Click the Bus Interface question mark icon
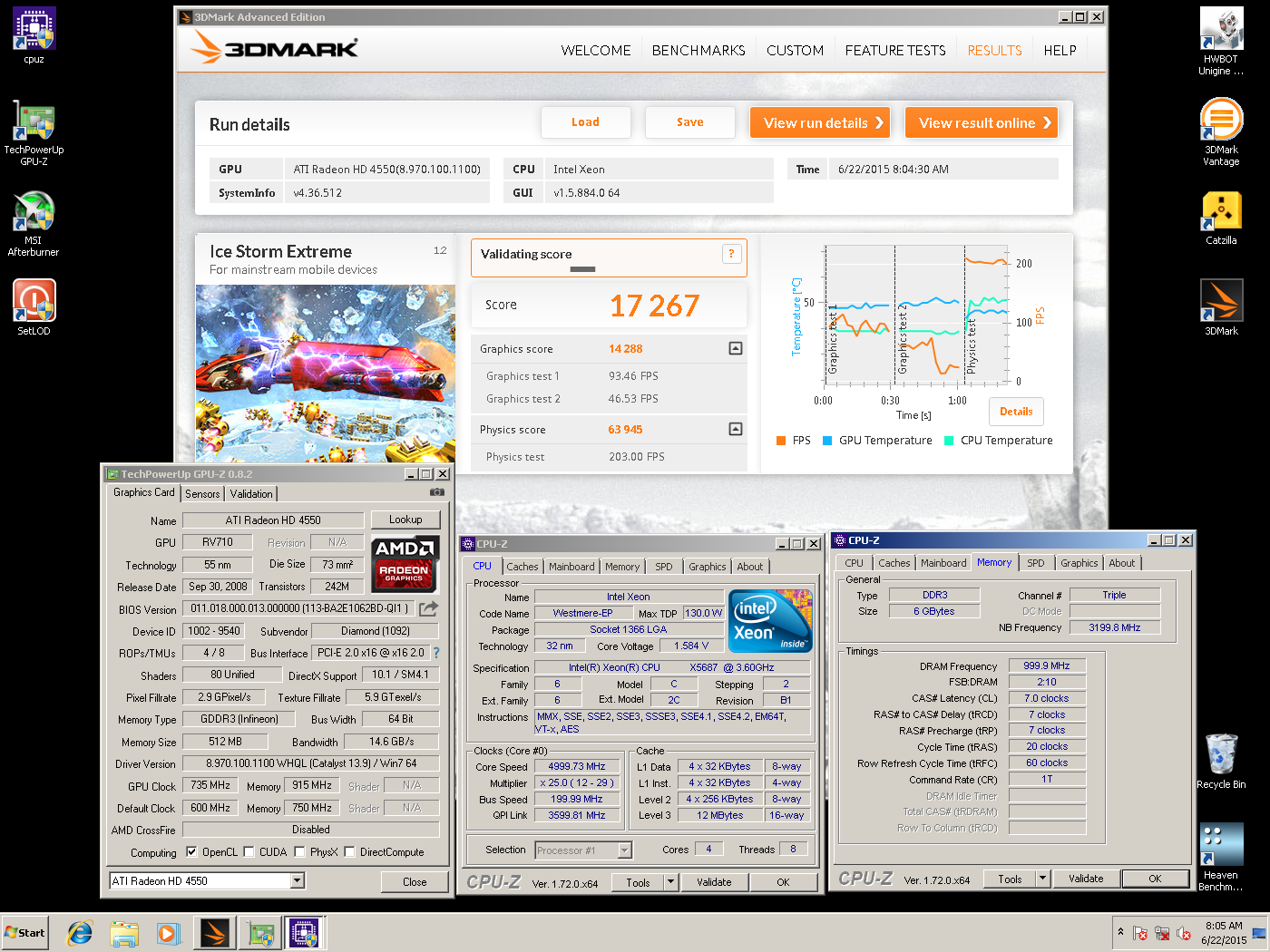This screenshot has width=1270, height=952. pyautogui.click(x=436, y=653)
